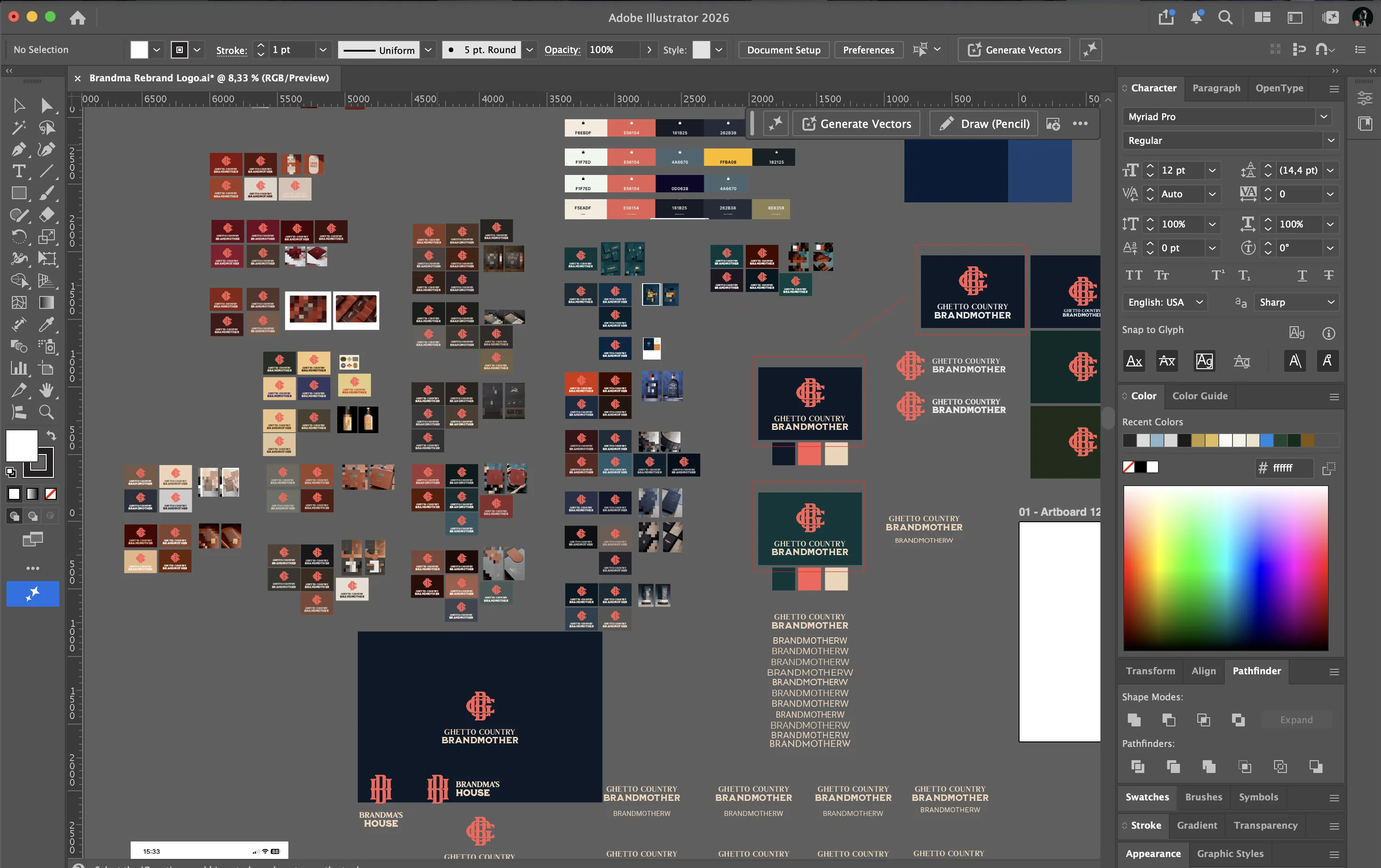Select the Zoom tool
The width and height of the screenshot is (1381, 868).
pyautogui.click(x=47, y=412)
